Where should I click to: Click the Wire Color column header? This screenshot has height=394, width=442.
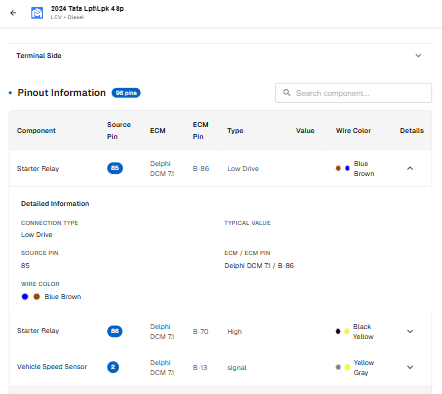tap(353, 131)
